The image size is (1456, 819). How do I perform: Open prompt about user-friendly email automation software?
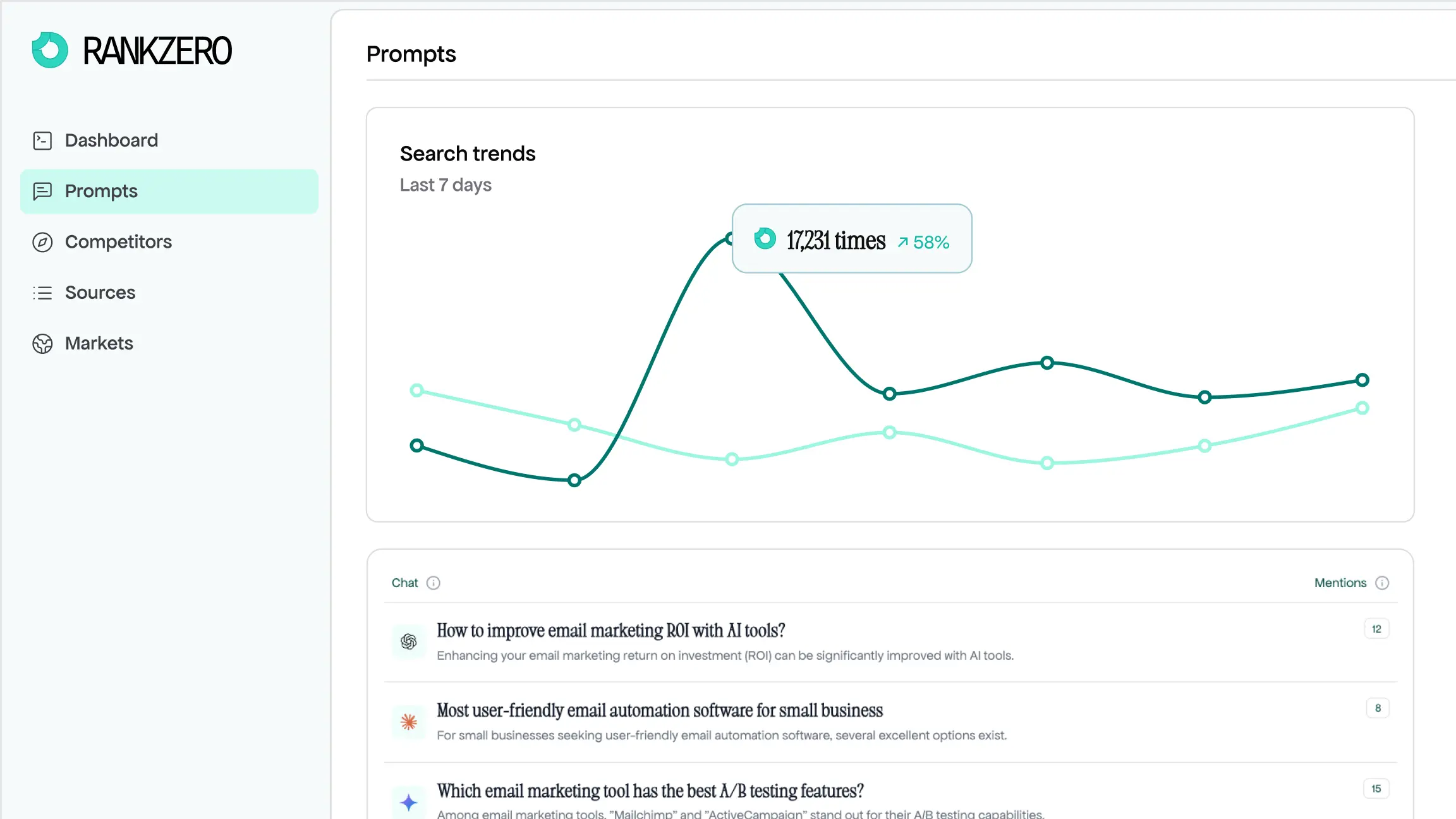click(659, 710)
